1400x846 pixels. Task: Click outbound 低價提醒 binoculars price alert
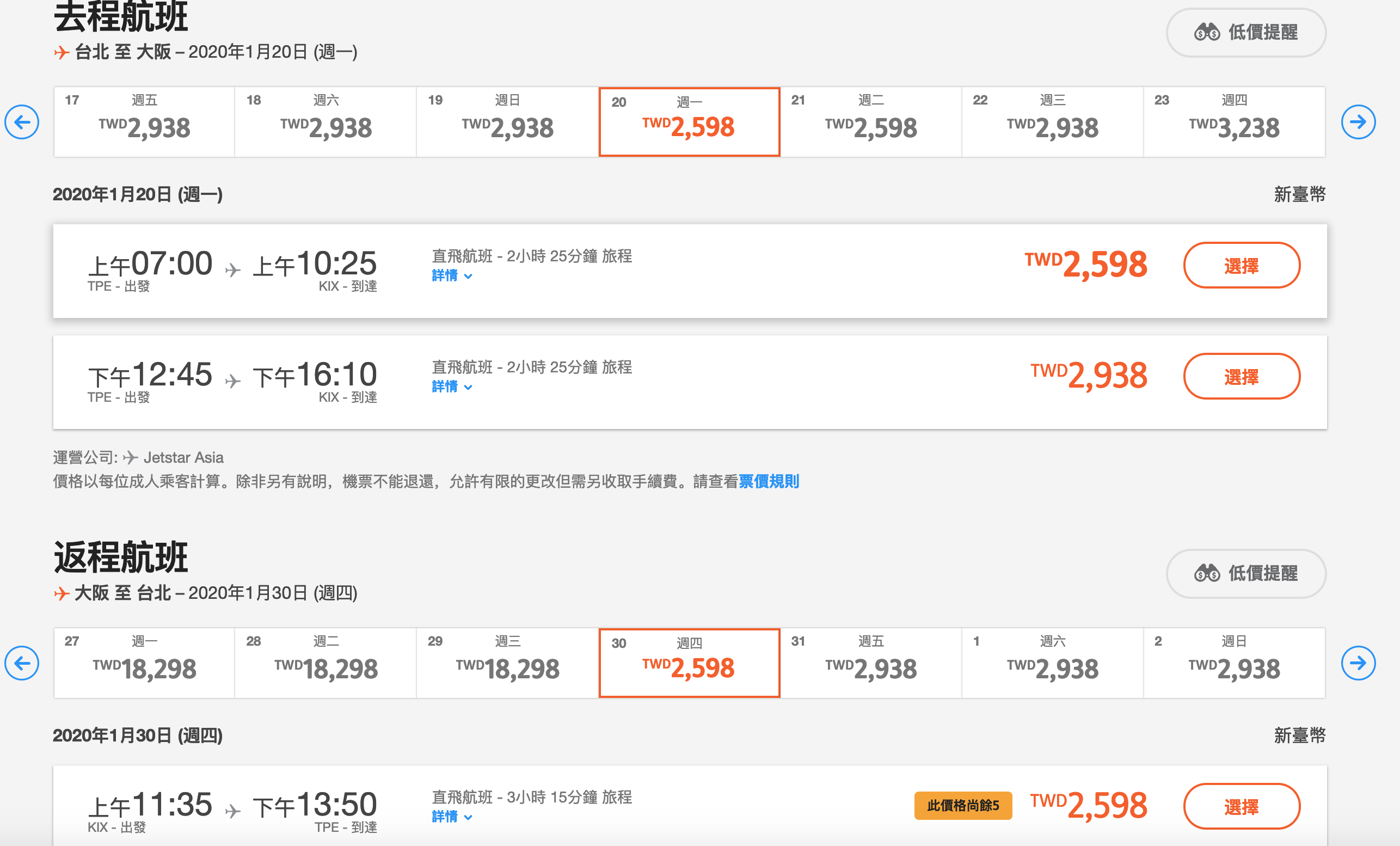click(1246, 32)
